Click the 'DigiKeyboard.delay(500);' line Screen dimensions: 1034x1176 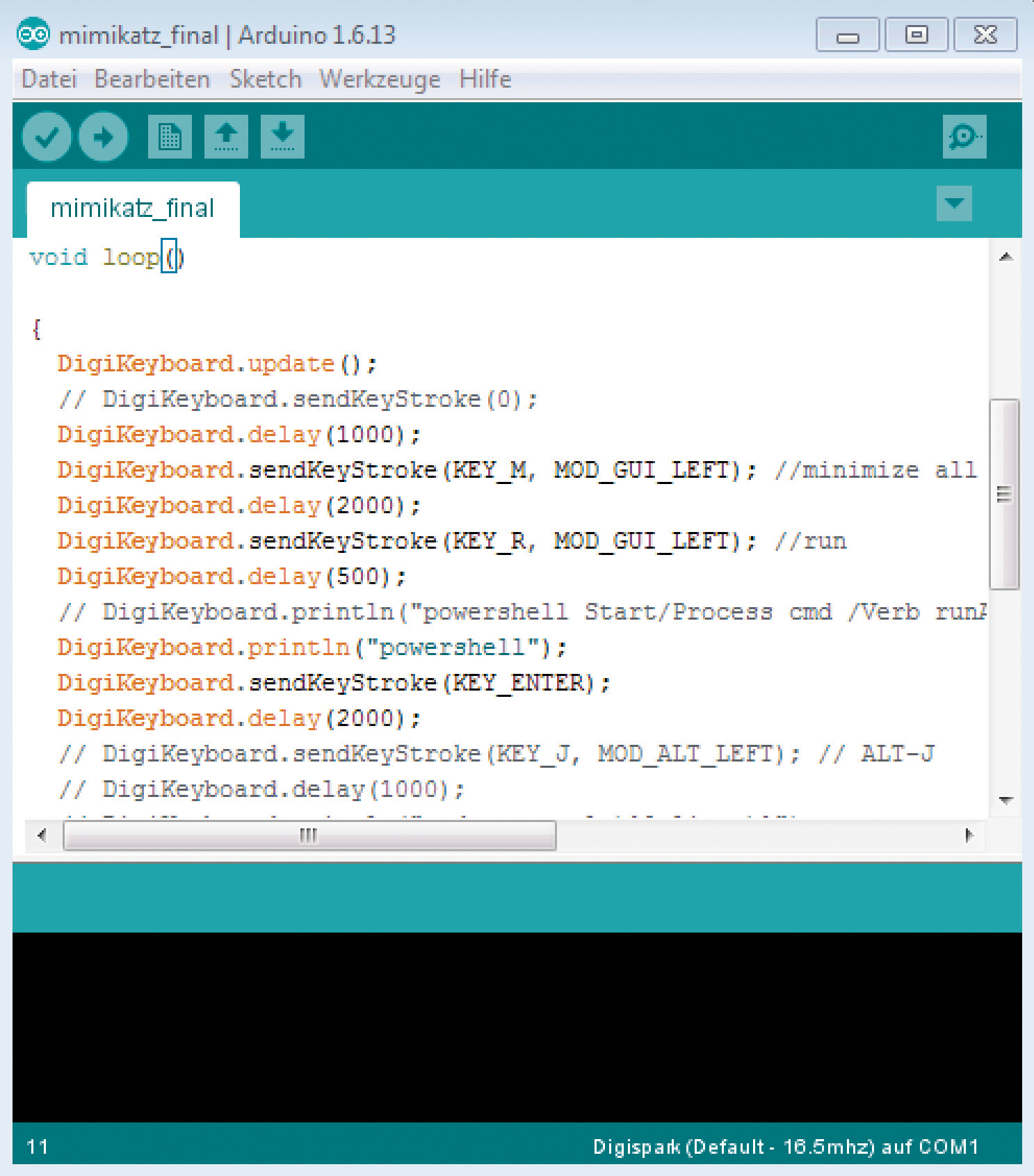coord(232,577)
